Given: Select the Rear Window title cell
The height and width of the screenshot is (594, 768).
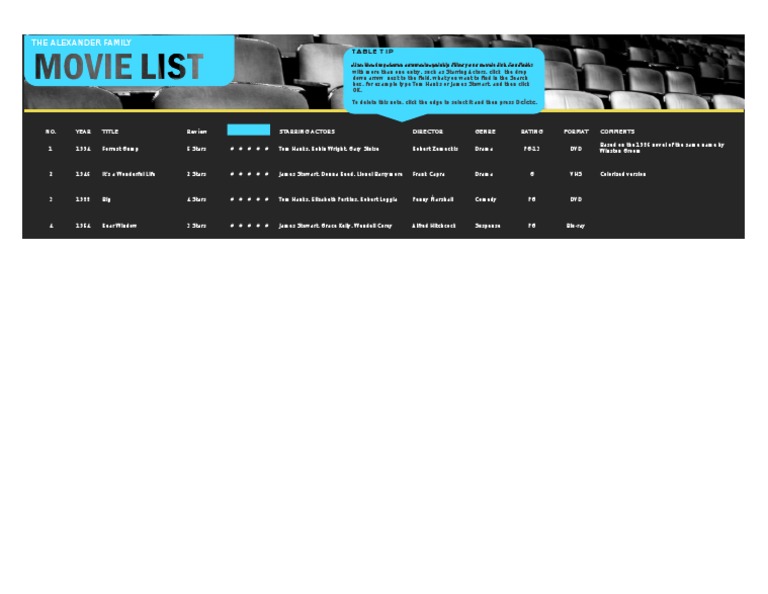Looking at the screenshot, I should [119, 226].
